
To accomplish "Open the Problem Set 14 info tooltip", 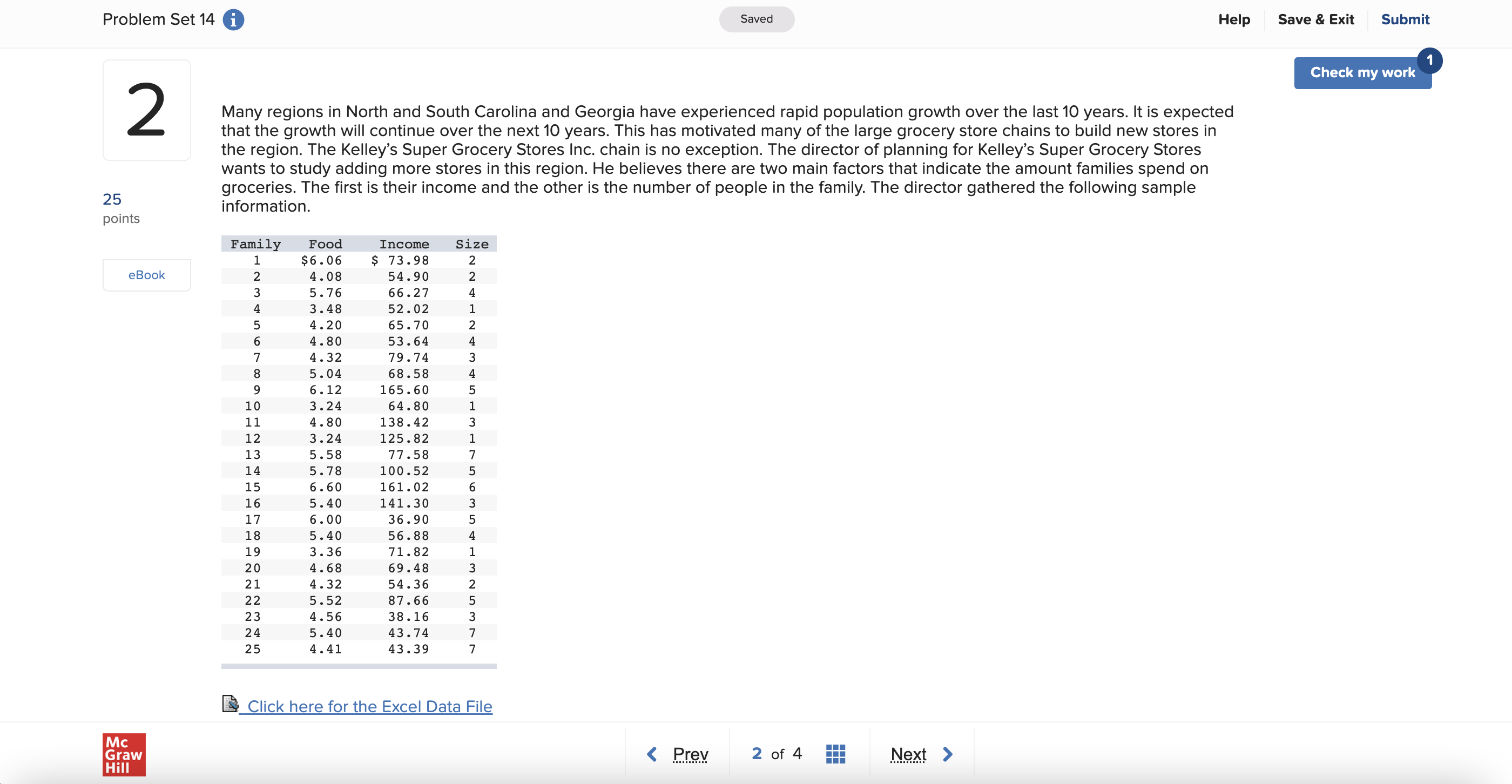I will 233,19.
